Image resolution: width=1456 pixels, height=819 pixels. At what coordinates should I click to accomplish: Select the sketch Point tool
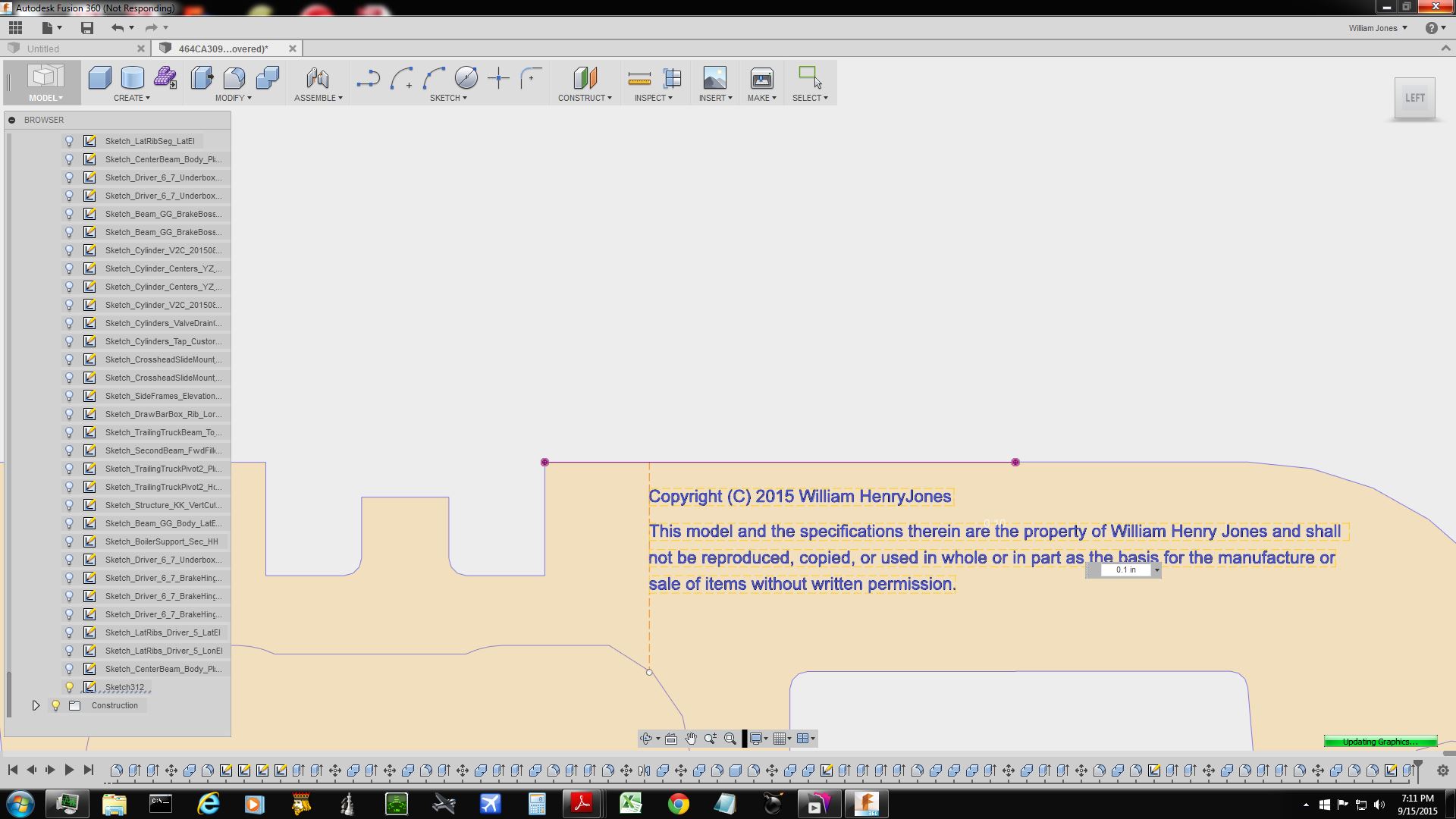(x=498, y=77)
